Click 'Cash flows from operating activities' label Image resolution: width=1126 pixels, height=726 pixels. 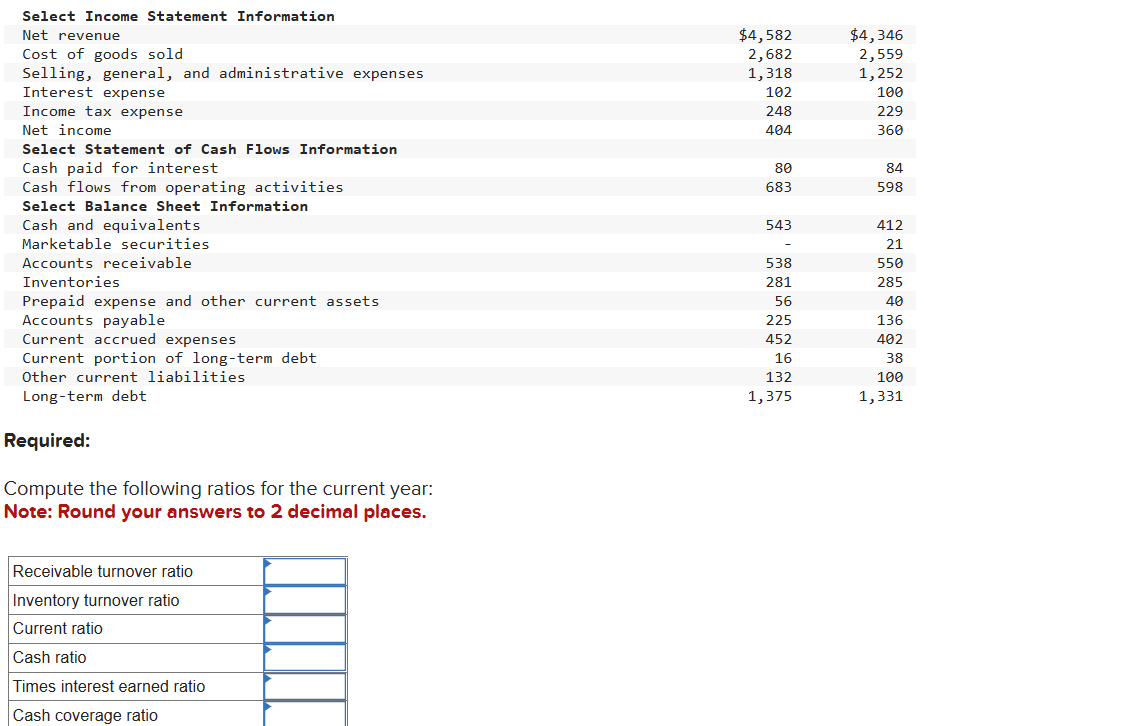pos(182,187)
